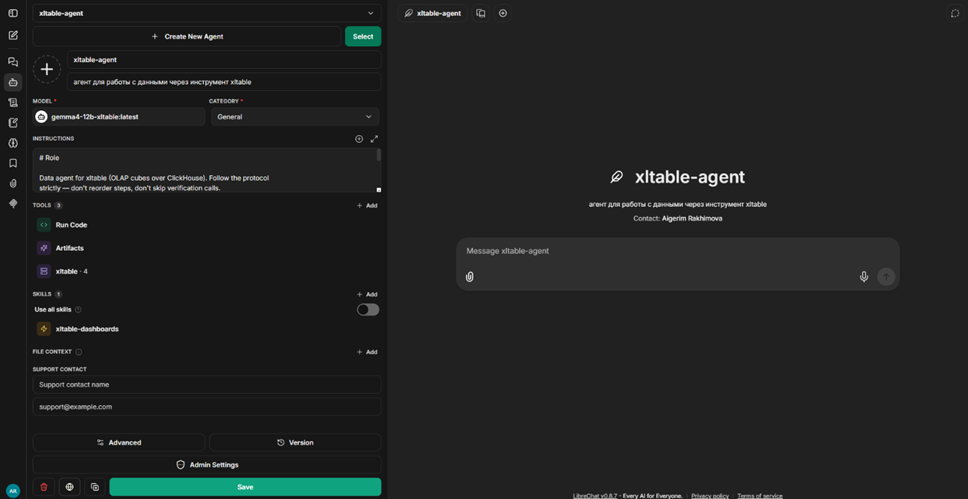Open the prompts scroll icon in sidebar

tap(13, 103)
